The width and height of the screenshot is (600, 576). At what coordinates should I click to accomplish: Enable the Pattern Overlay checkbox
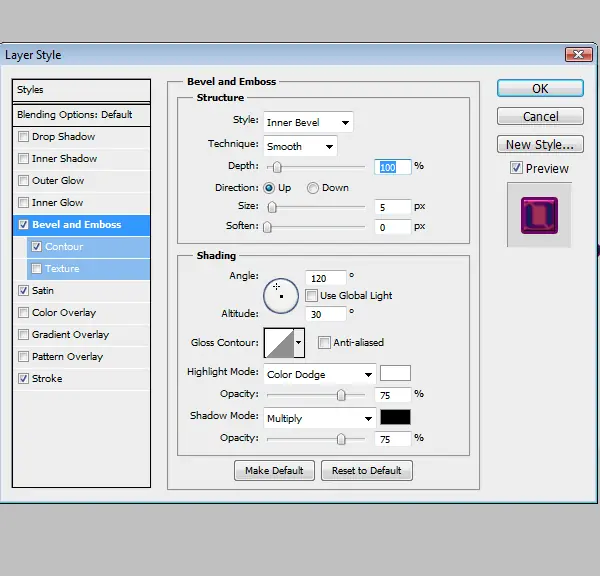(23, 357)
